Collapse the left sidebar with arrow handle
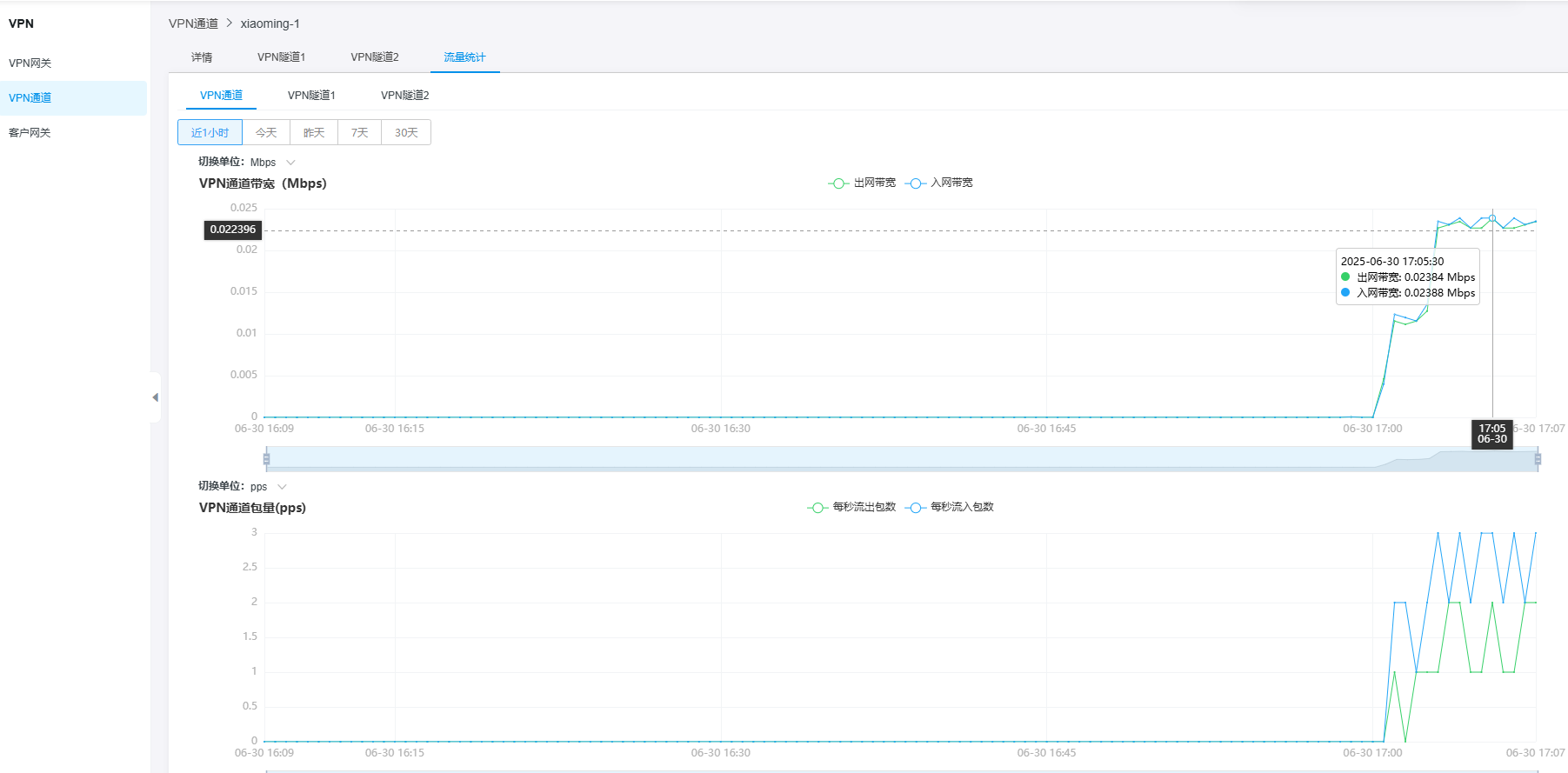This screenshot has width=1568, height=773. pos(155,397)
